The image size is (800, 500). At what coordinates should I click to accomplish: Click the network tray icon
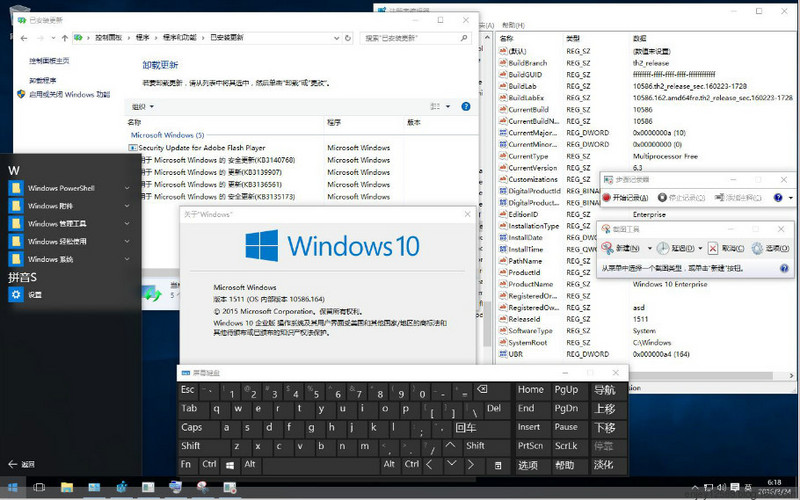click(709, 487)
